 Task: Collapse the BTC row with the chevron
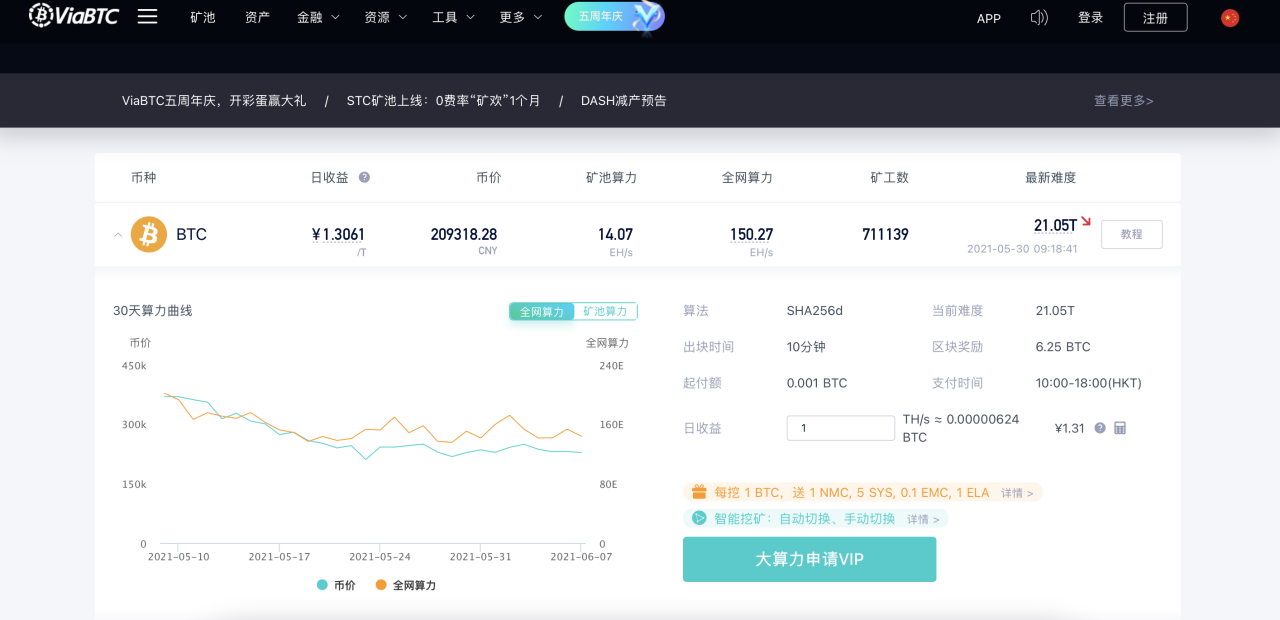click(x=117, y=234)
